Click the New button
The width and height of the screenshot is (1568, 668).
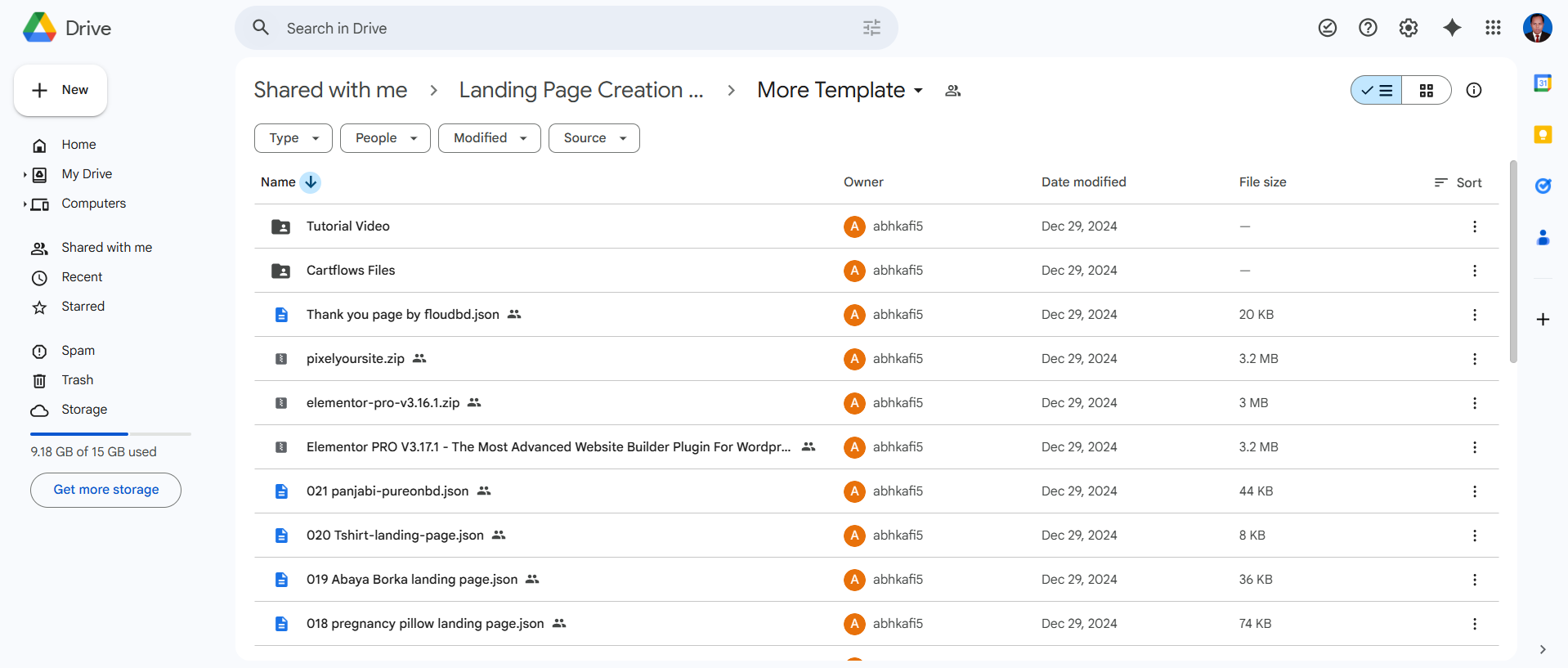(x=60, y=90)
